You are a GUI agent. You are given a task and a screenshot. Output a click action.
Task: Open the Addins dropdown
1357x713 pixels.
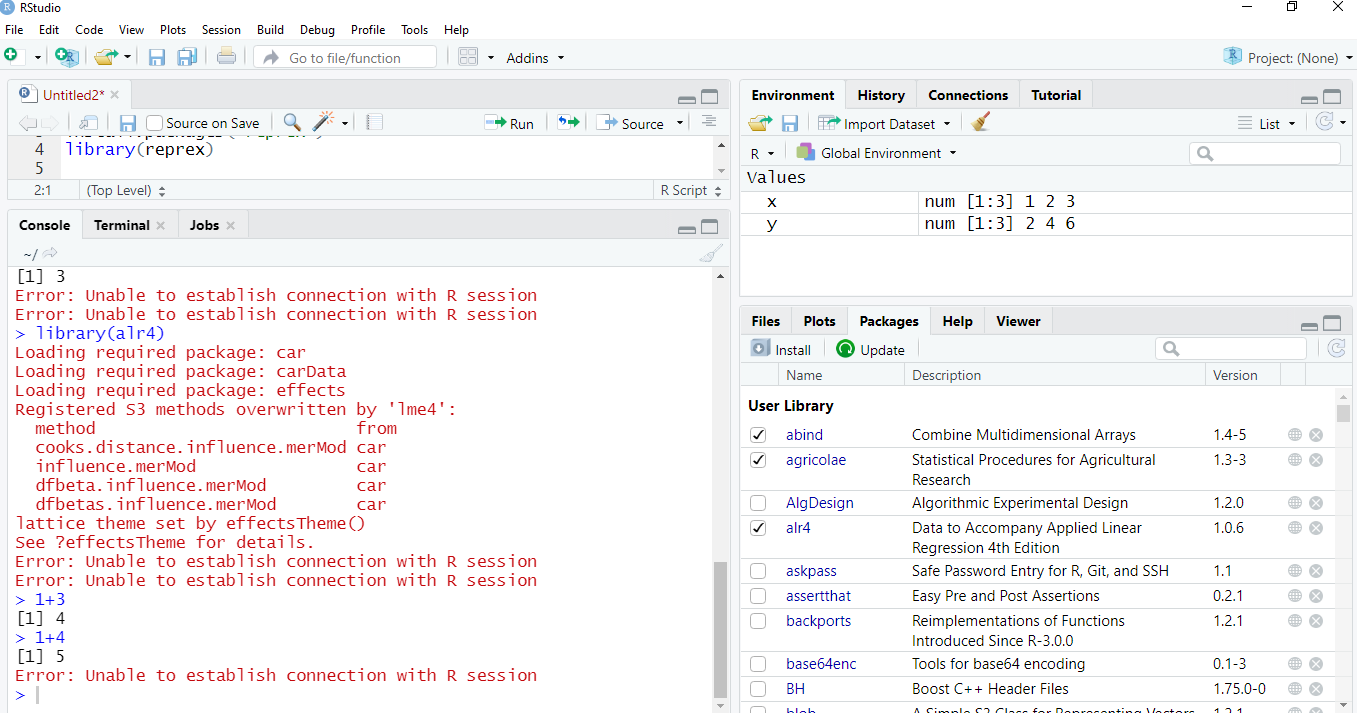pos(535,58)
